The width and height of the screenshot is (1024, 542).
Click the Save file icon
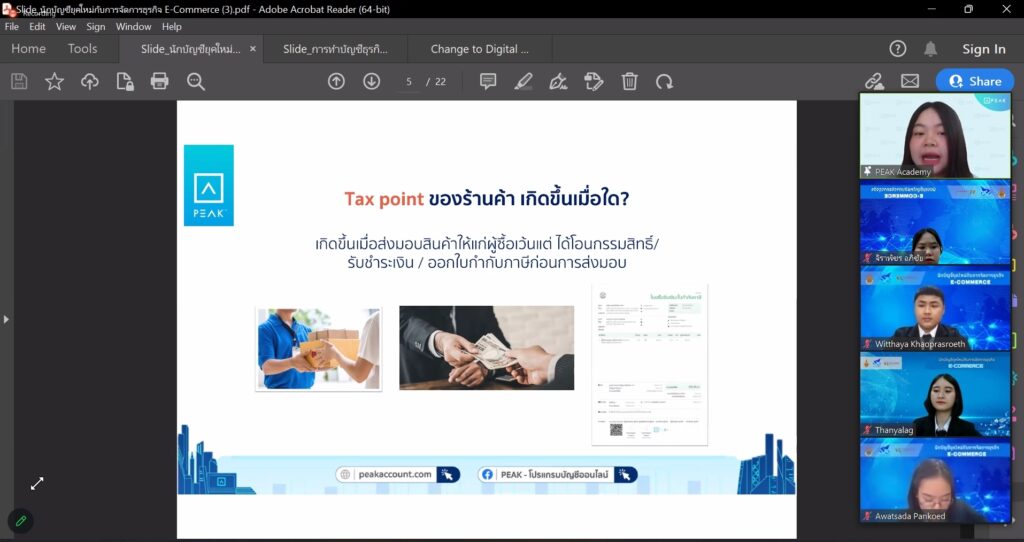click(19, 82)
